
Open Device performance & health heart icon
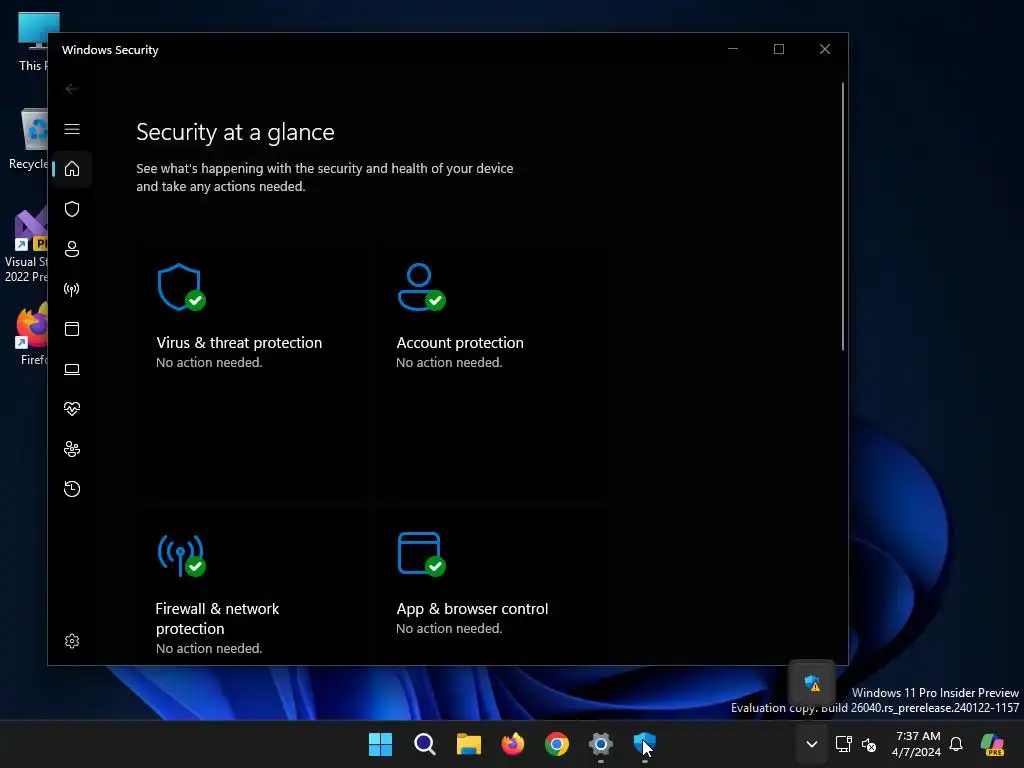pos(72,409)
